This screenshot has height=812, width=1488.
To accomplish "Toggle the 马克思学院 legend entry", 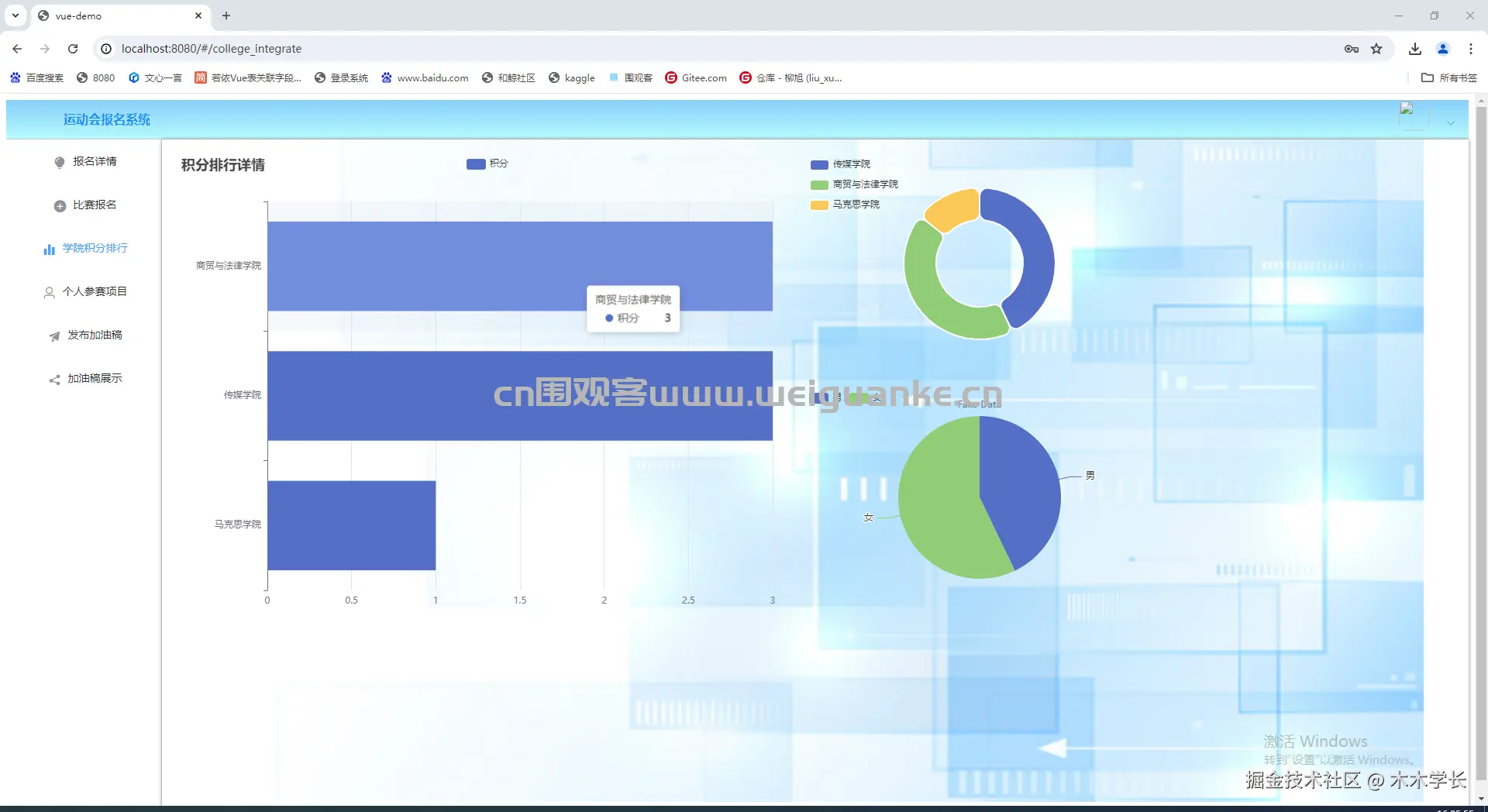I will coord(846,205).
